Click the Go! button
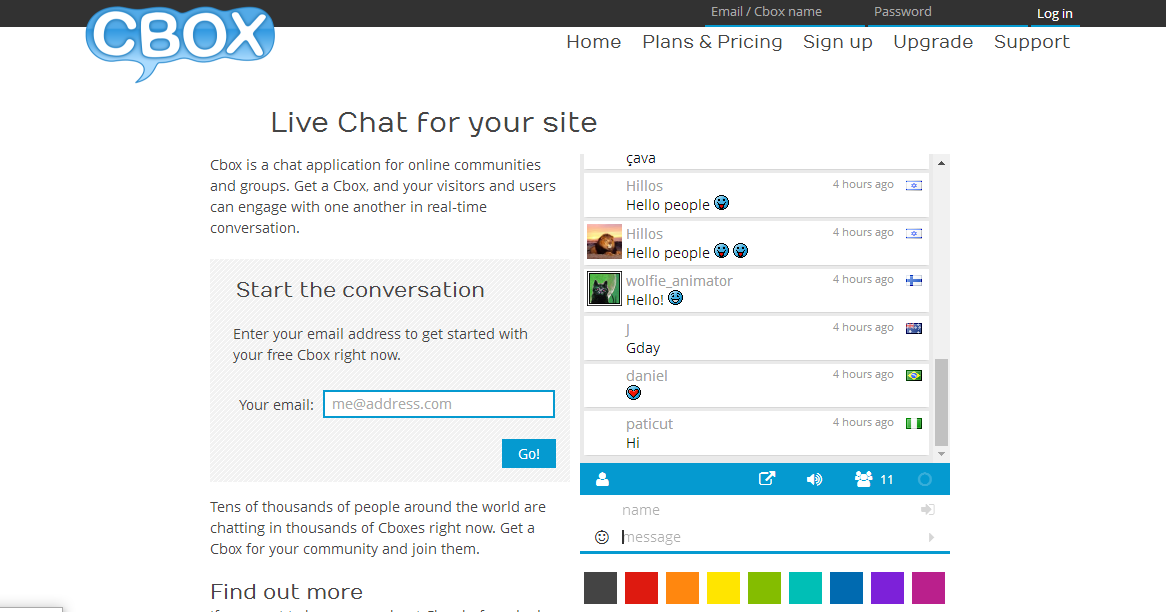Screen dimensions: 1166x612 [x=528, y=453]
